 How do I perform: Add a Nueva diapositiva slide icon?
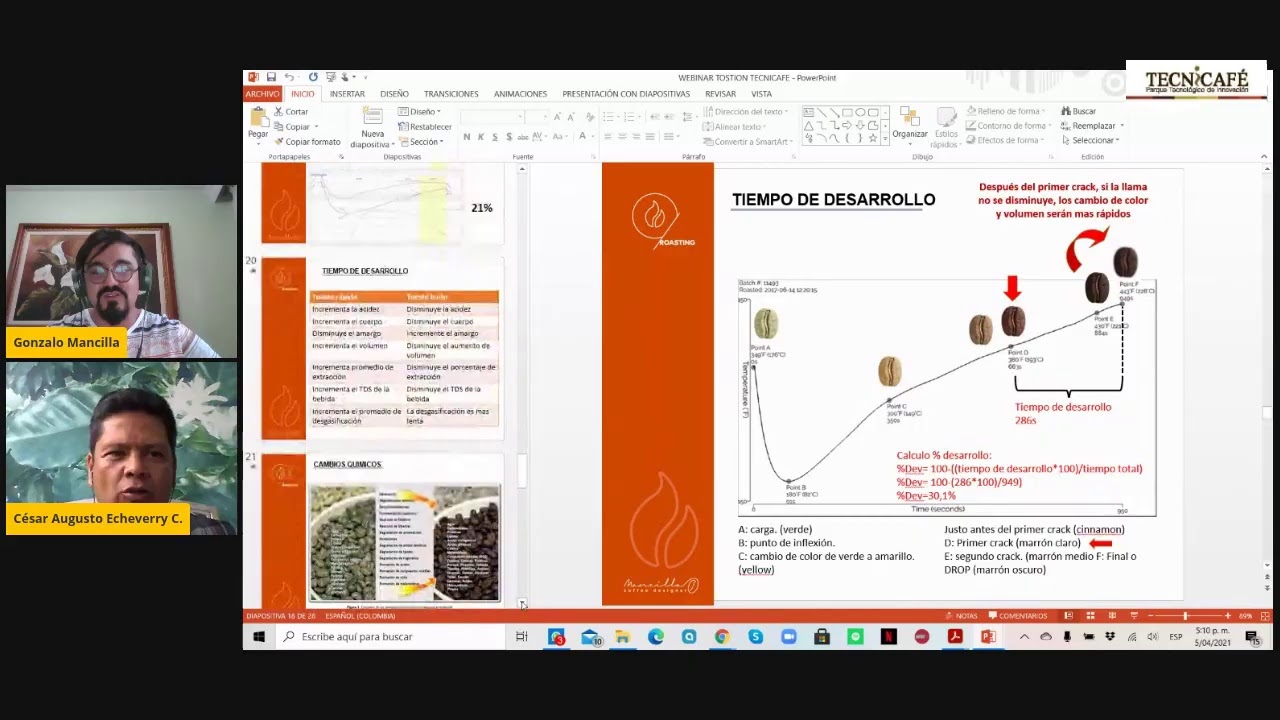pos(373,113)
